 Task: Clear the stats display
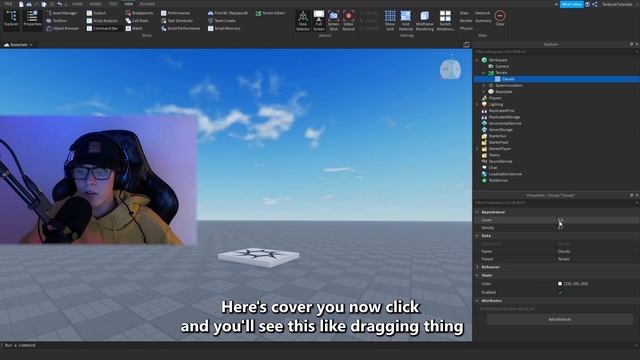pos(500,18)
